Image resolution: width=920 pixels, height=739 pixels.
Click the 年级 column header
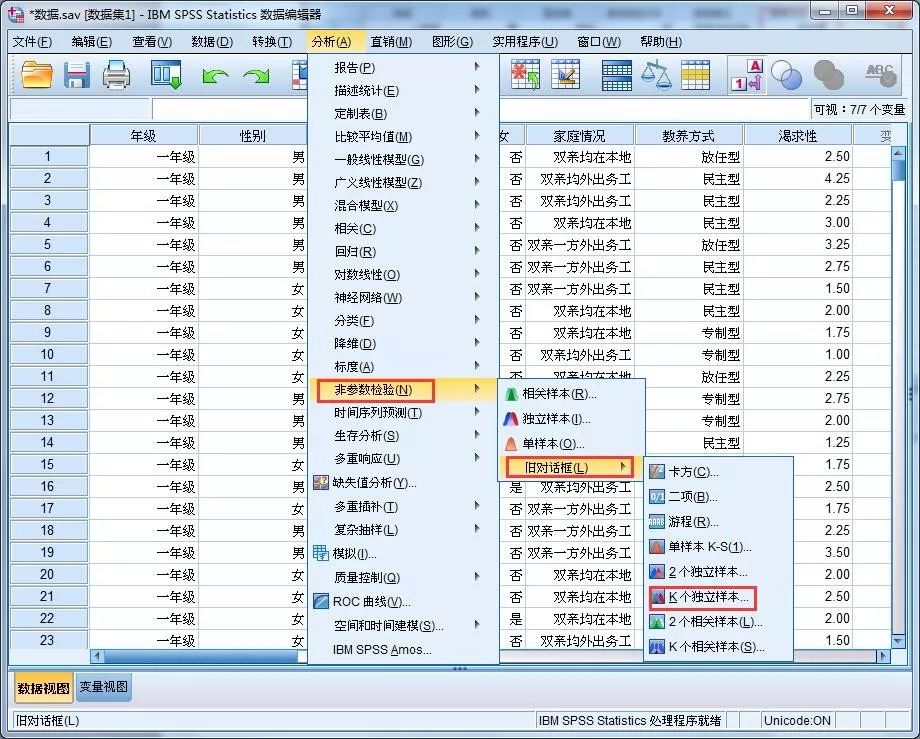coord(144,136)
